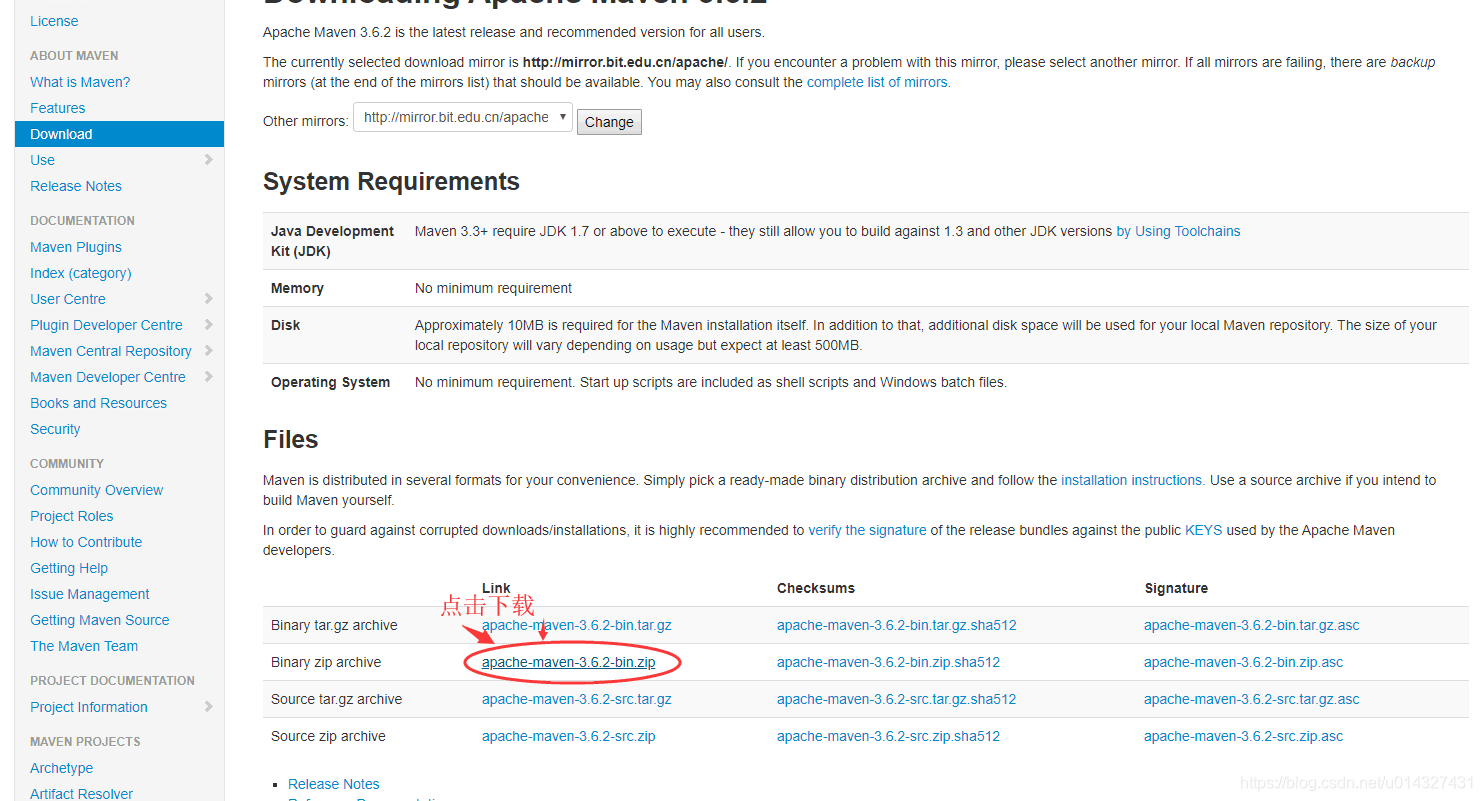Open User Centre section
1482x801 pixels.
click(x=68, y=299)
